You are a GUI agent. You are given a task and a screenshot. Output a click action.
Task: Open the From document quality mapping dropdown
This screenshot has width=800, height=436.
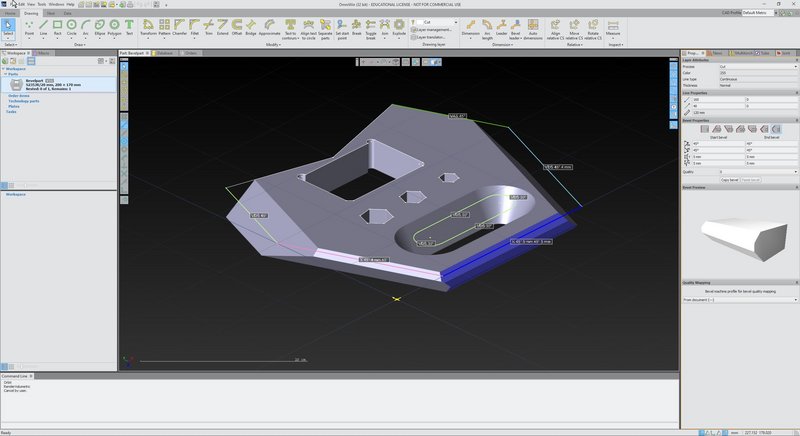[738, 298]
